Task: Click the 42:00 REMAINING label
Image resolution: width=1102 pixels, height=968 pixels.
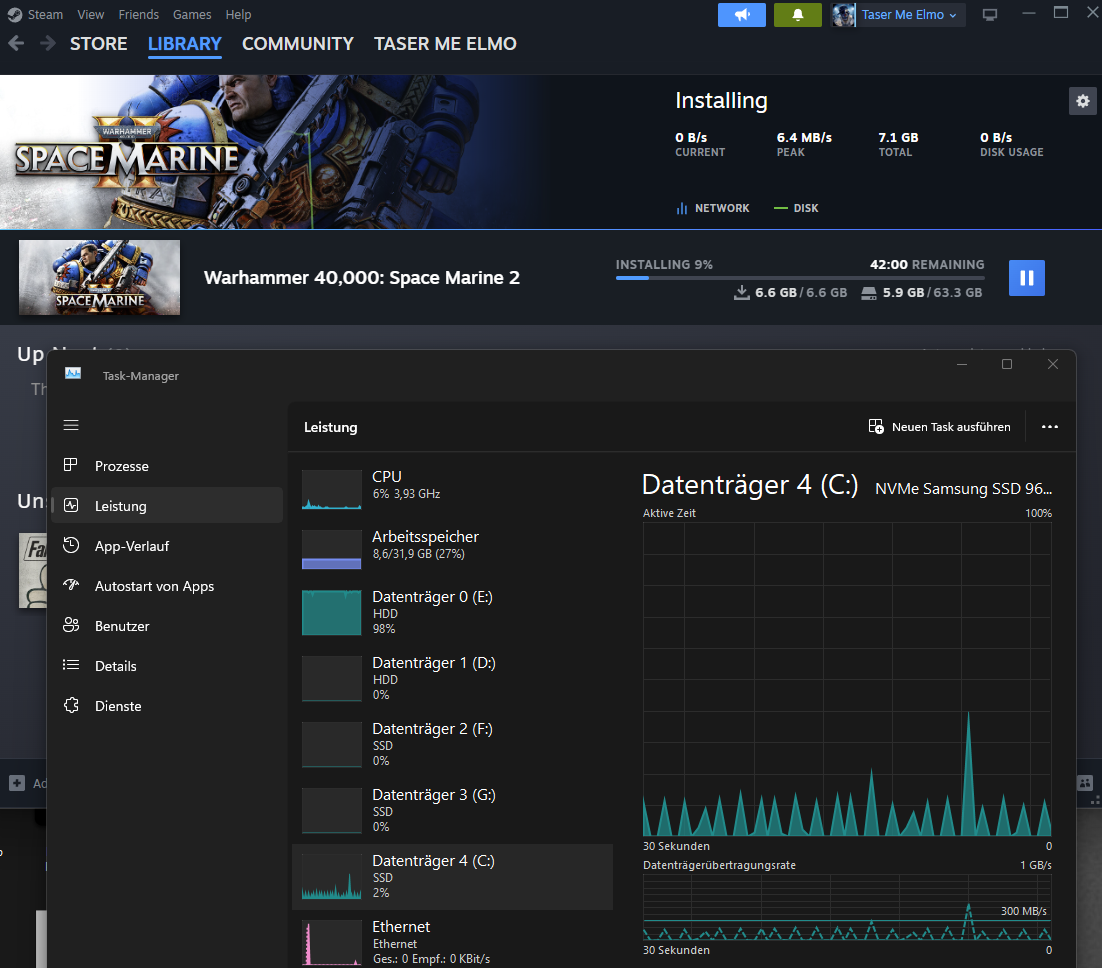Action: (927, 264)
